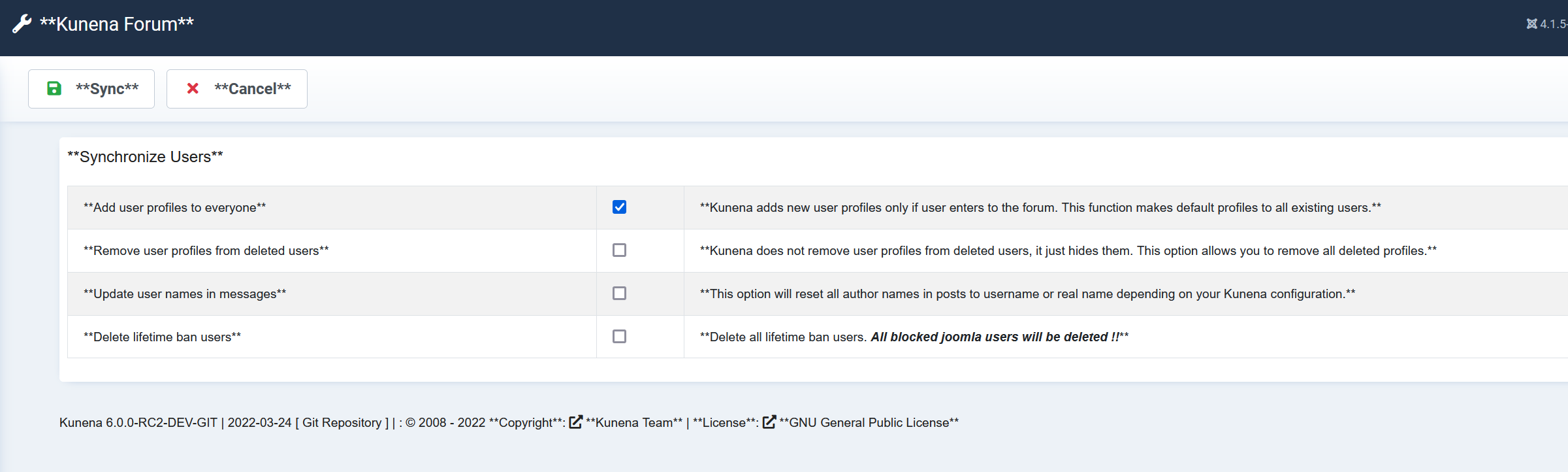Click description 'This option will reset all author names'
Screen dimensions: 1568x472
(x=1028, y=294)
